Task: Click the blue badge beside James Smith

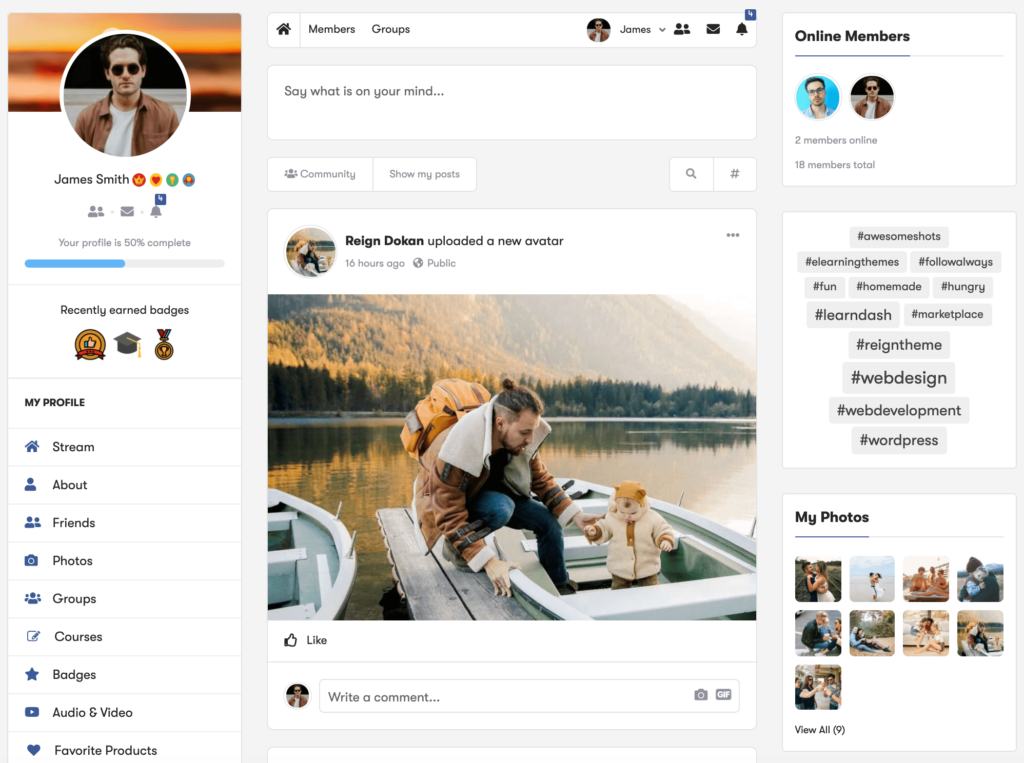Action: point(189,180)
